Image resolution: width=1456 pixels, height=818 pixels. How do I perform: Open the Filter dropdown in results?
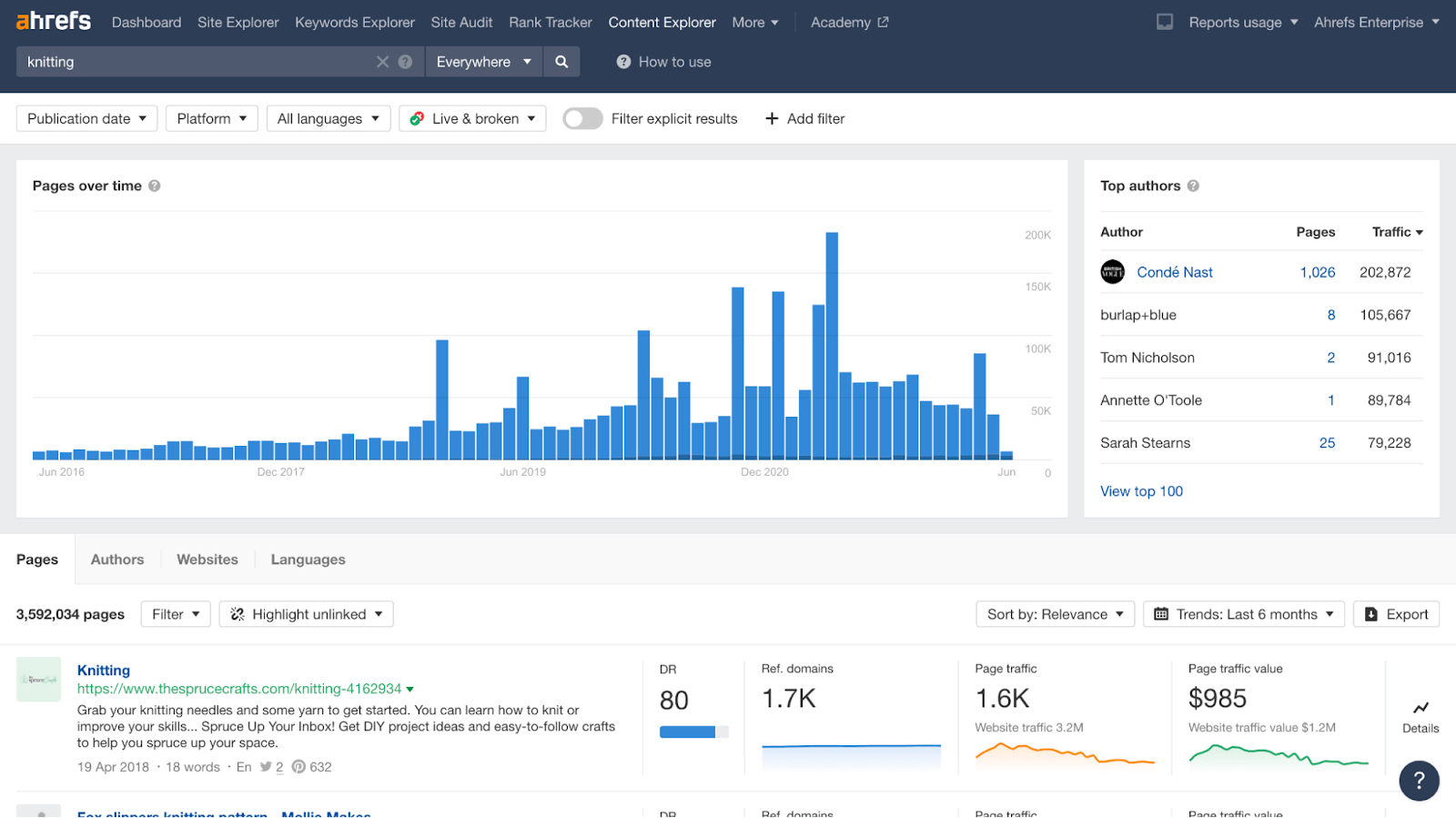point(176,614)
